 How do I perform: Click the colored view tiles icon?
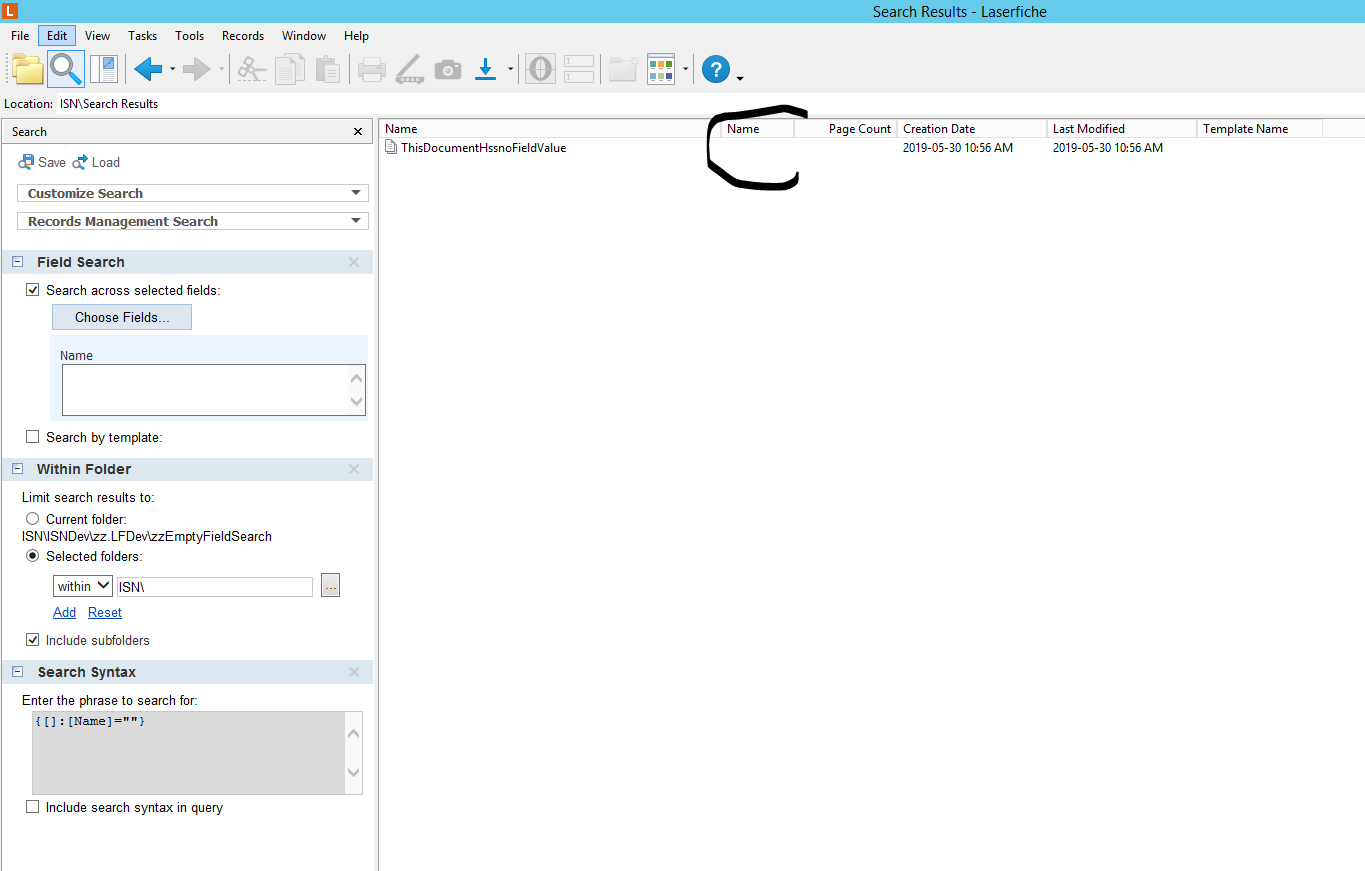coord(661,69)
